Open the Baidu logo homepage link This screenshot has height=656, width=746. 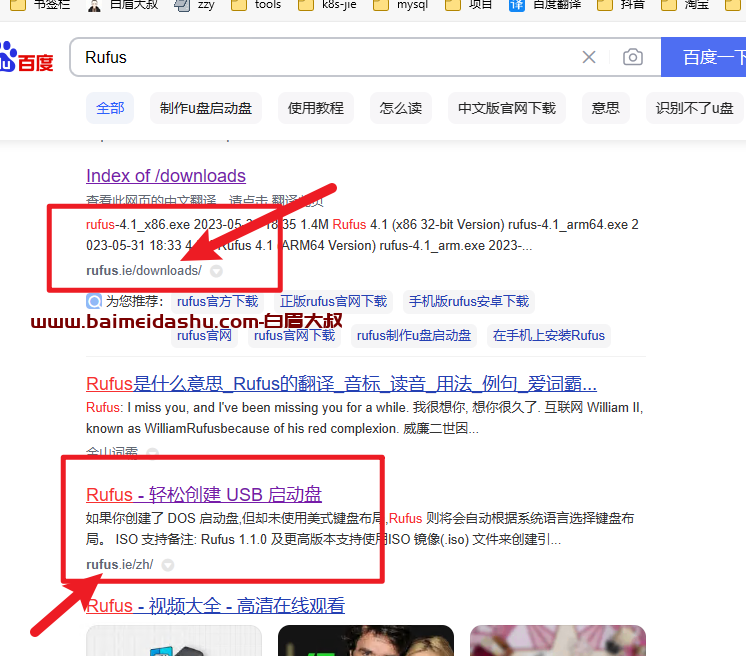[26, 58]
